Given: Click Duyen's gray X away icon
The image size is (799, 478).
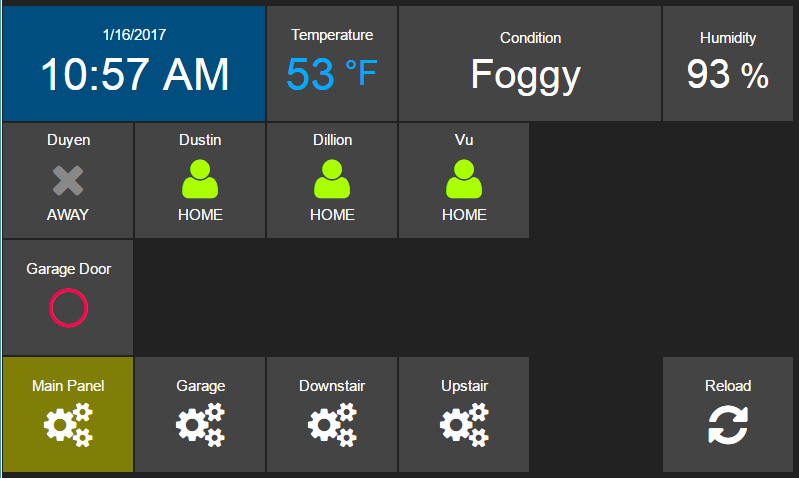Looking at the screenshot, I should pyautogui.click(x=68, y=180).
